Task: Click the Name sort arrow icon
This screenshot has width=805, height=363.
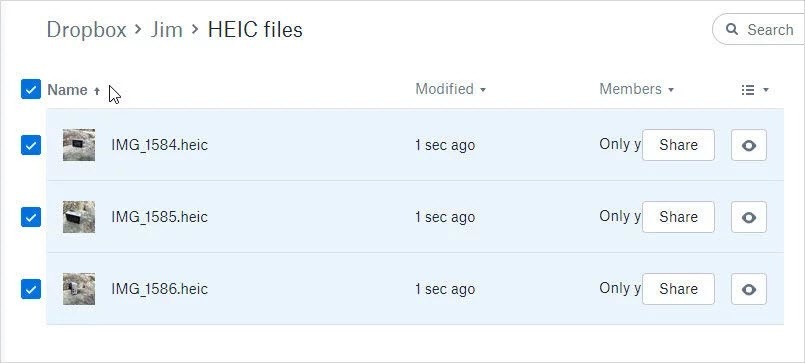Action: click(97, 91)
